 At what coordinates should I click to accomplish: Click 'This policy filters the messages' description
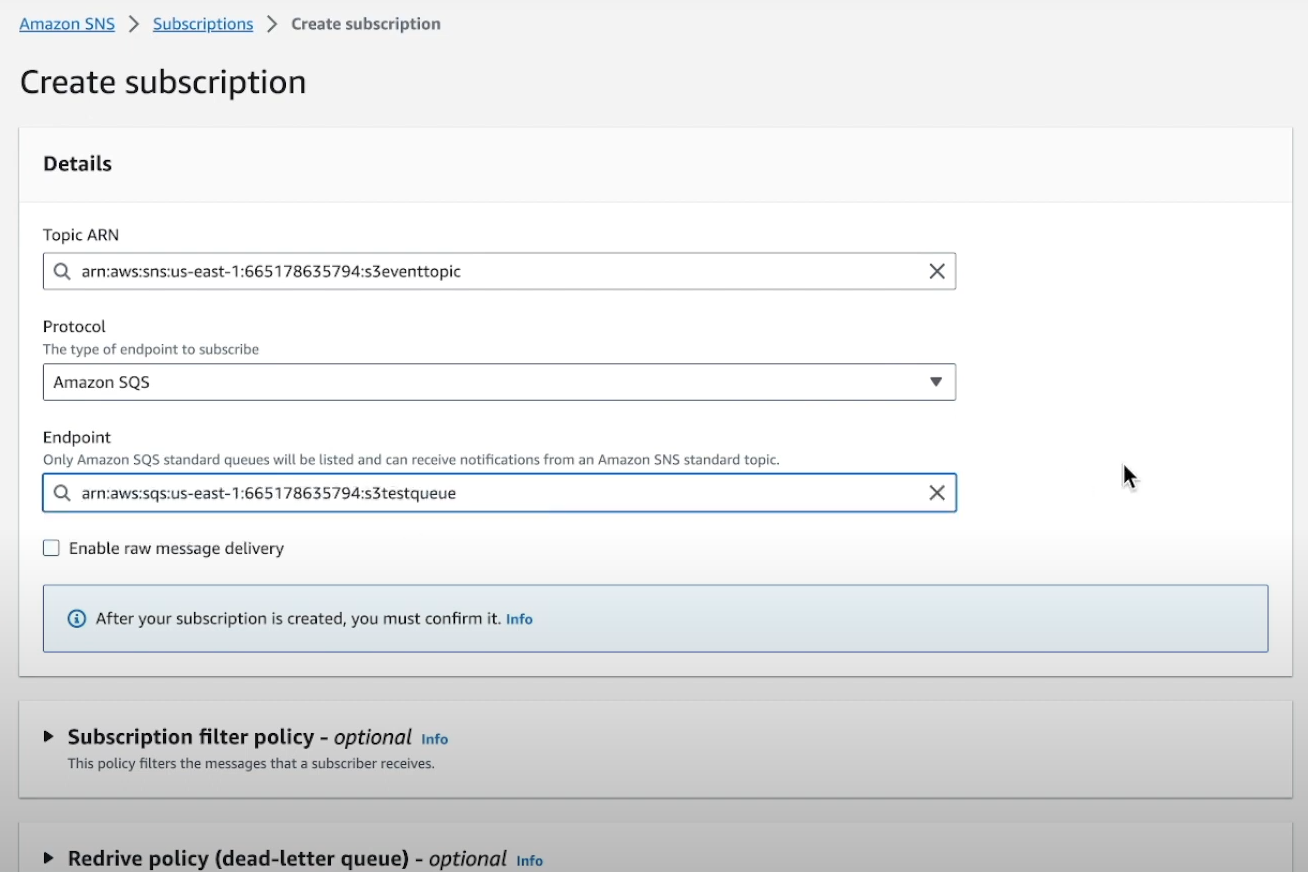(251, 763)
